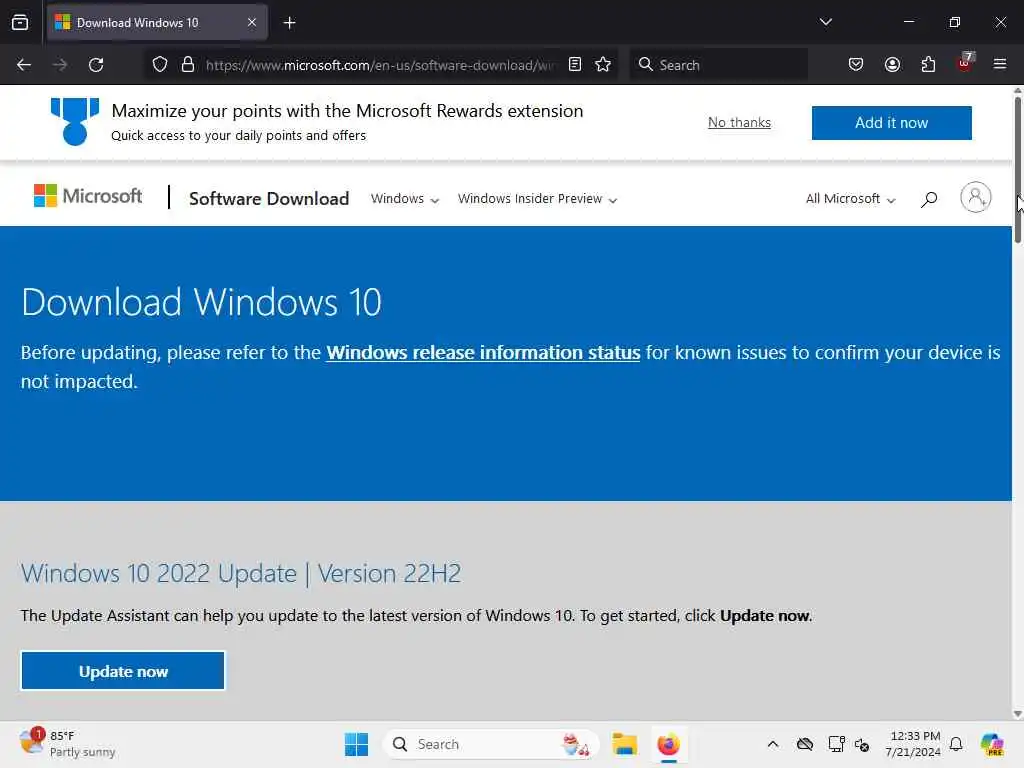1024x768 pixels.
Task: Click the Microsoft logo
Action: pyautogui.click(x=88, y=196)
